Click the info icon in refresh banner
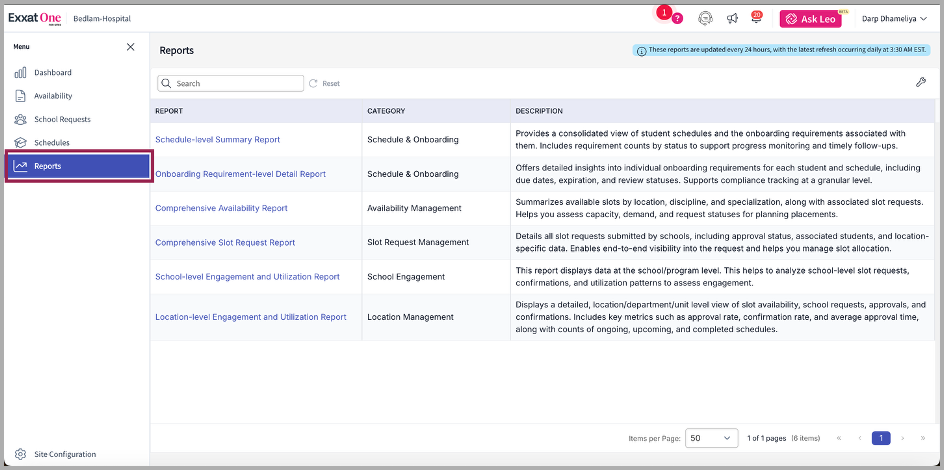The width and height of the screenshot is (944, 470). [641, 50]
